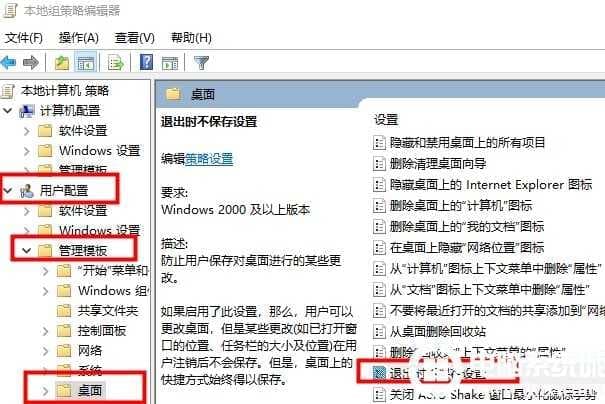Image resolution: width=605 pixels, height=404 pixels.
Task: Toggle the Show/Hide console tree icon
Action: click(x=86, y=63)
